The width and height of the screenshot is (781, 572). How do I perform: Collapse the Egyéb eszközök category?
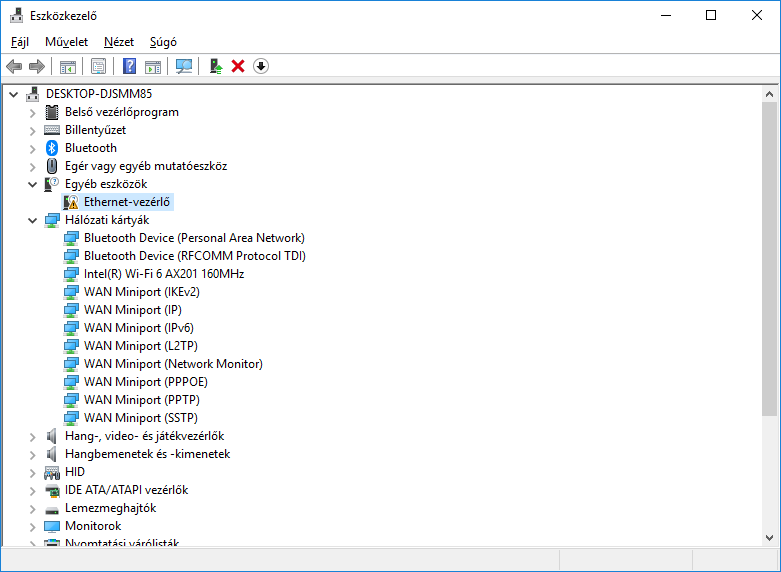click(x=32, y=184)
